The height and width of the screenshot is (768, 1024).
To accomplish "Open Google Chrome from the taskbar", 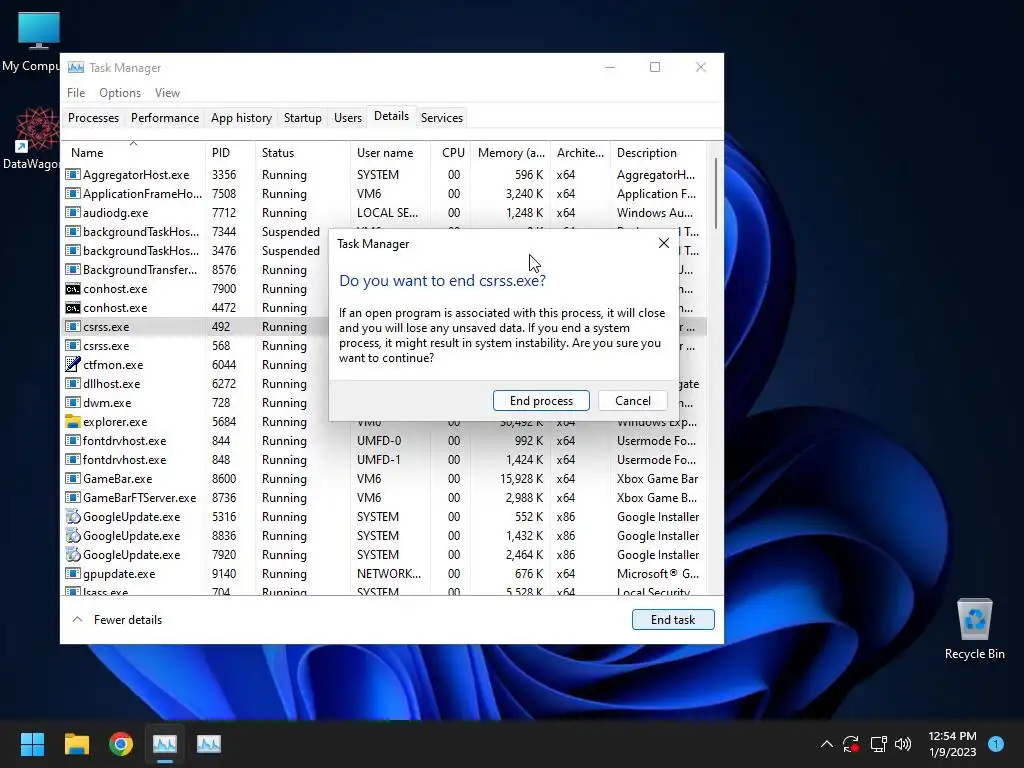I will [121, 744].
